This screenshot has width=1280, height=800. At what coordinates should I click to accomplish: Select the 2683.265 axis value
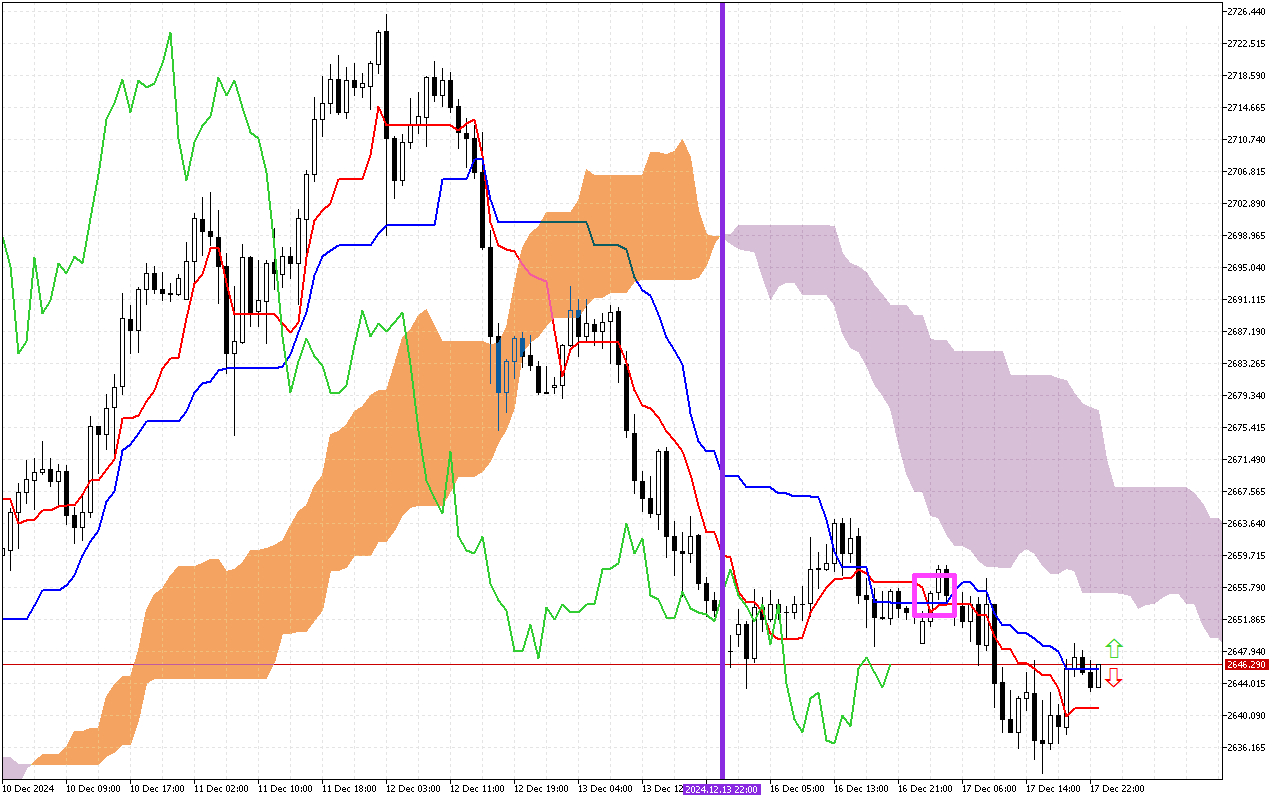click(x=1246, y=364)
